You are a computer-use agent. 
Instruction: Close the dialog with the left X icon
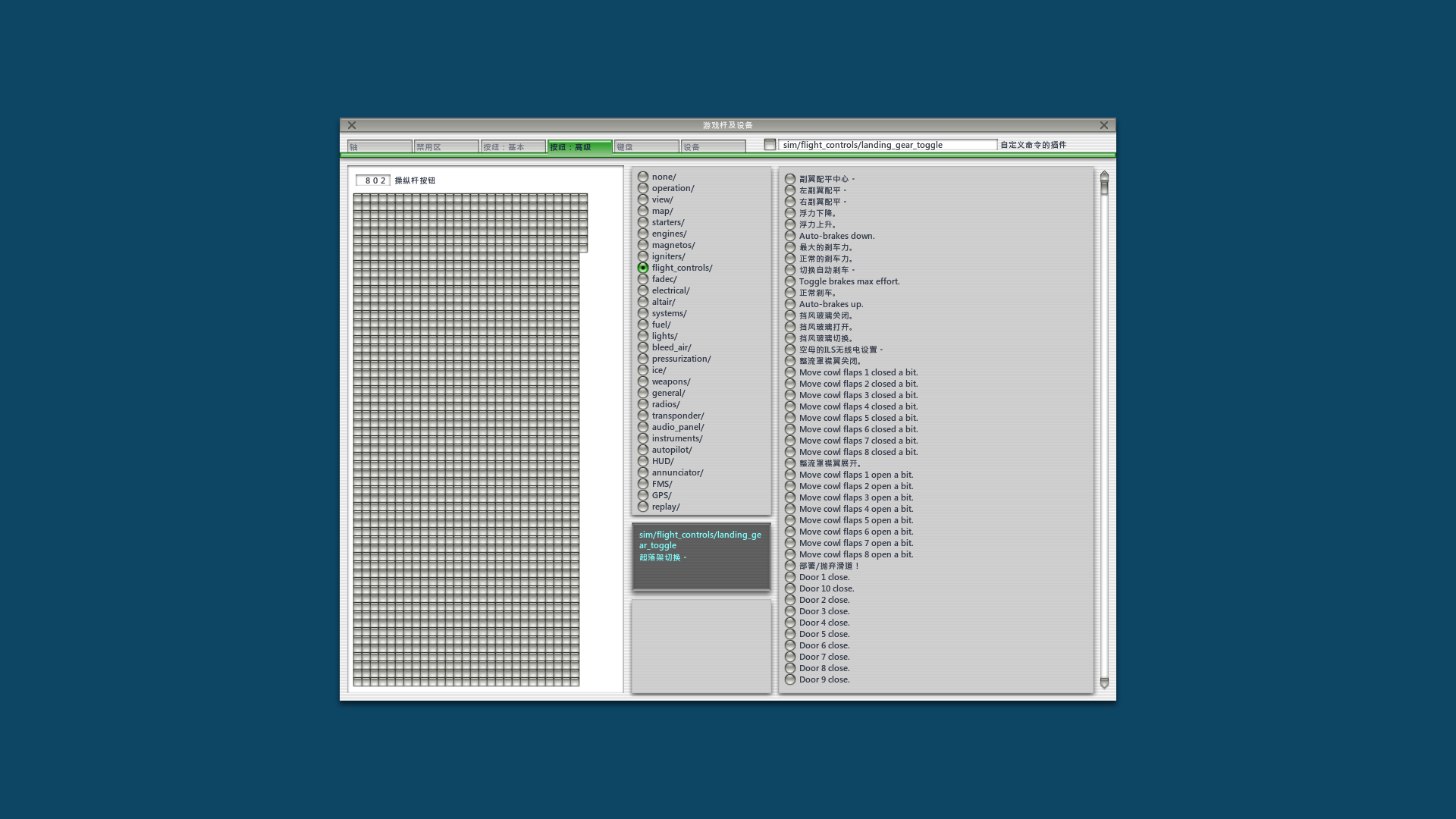pyautogui.click(x=352, y=125)
